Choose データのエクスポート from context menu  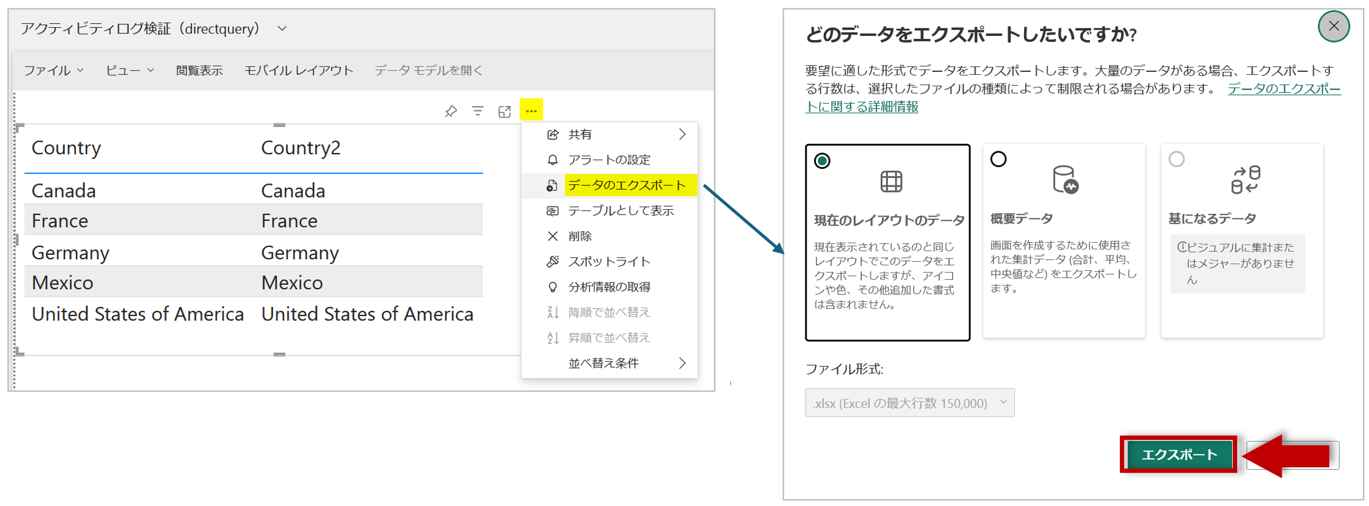point(626,185)
